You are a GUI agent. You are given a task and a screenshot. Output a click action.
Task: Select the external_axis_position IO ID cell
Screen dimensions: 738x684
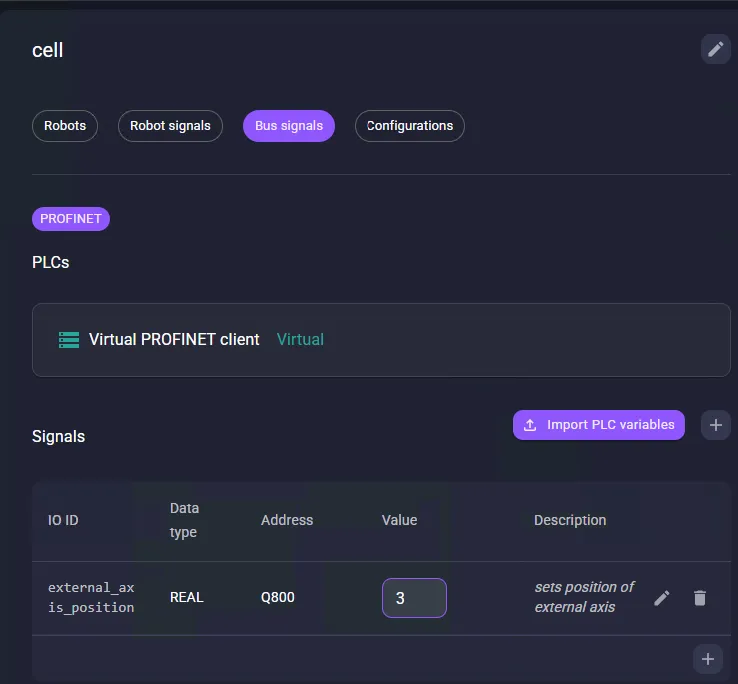point(91,597)
